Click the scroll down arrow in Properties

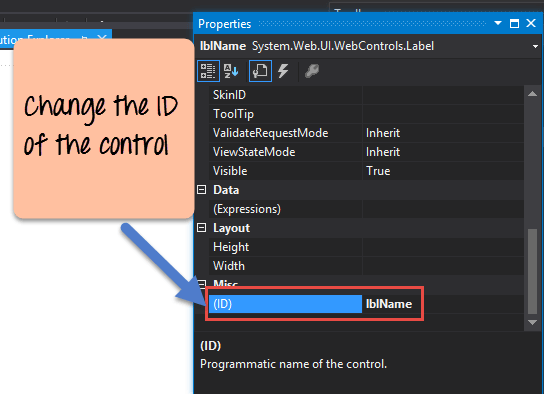click(x=532, y=323)
